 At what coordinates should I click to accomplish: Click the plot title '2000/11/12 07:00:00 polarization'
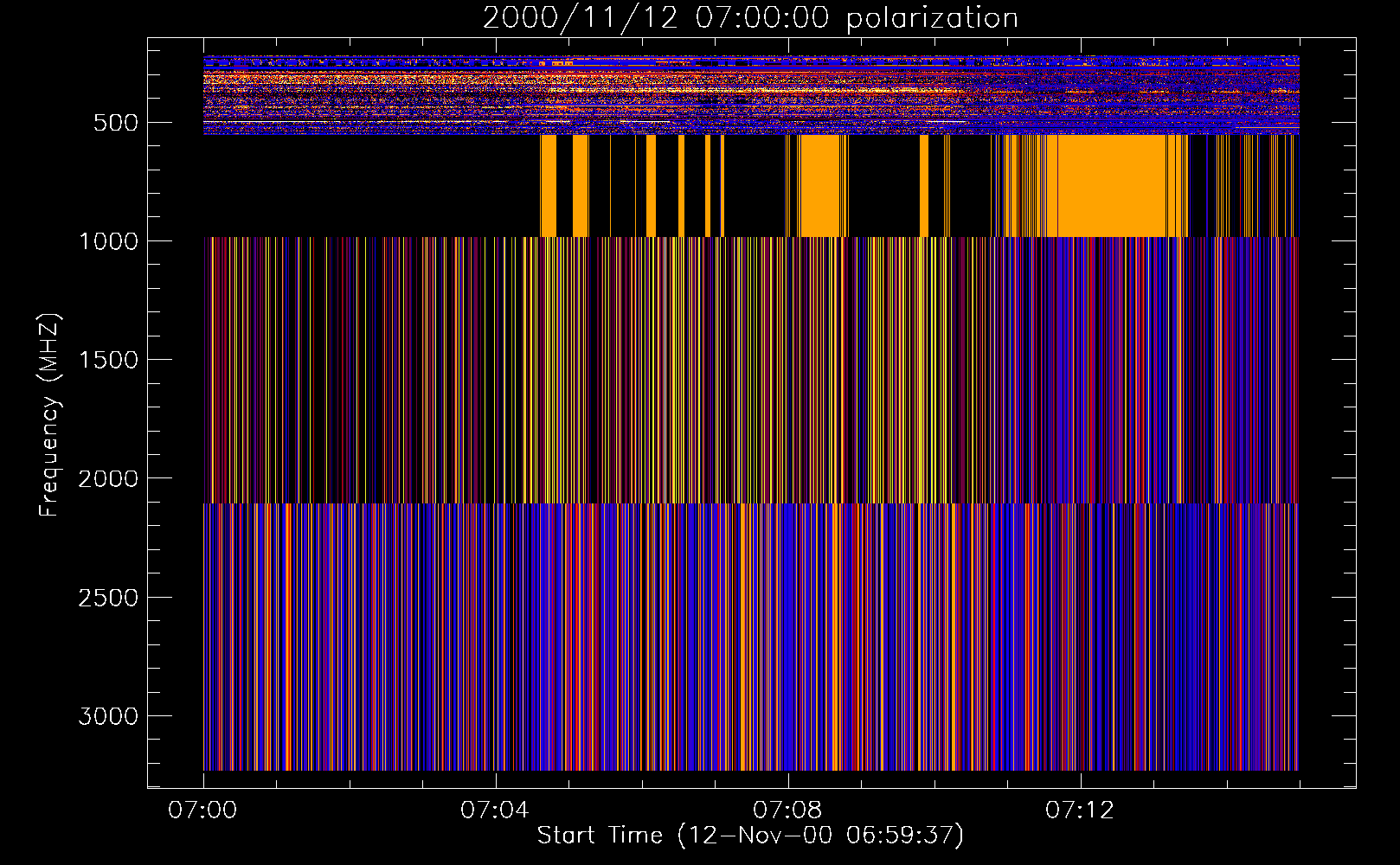pyautogui.click(x=750, y=18)
